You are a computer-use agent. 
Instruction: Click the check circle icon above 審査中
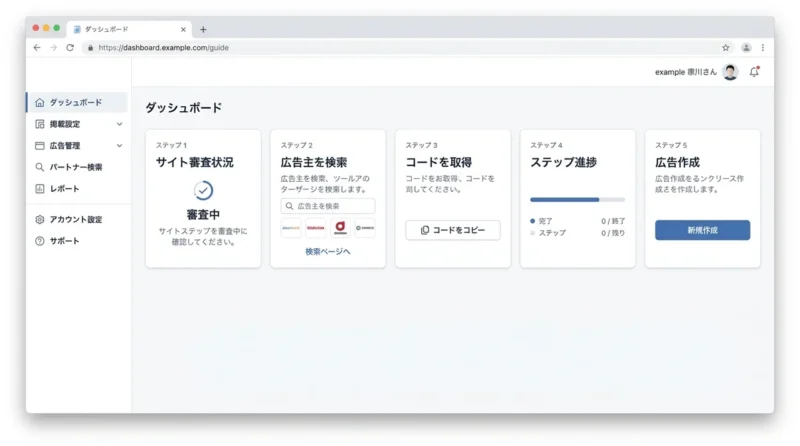(x=203, y=190)
